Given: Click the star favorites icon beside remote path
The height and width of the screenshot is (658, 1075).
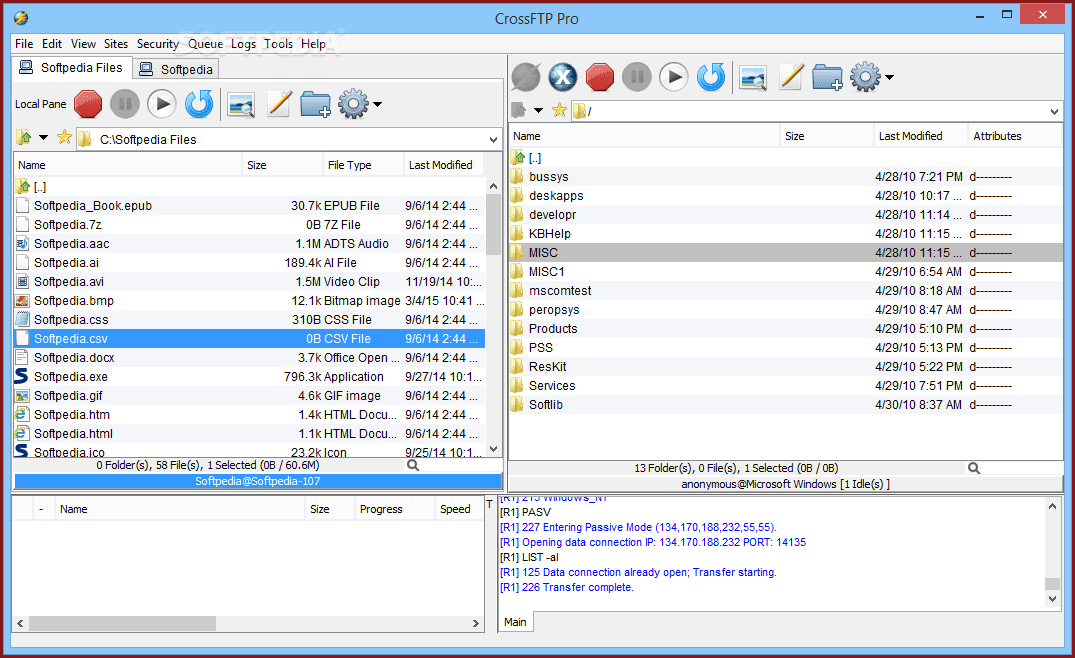Looking at the screenshot, I should pyautogui.click(x=559, y=110).
